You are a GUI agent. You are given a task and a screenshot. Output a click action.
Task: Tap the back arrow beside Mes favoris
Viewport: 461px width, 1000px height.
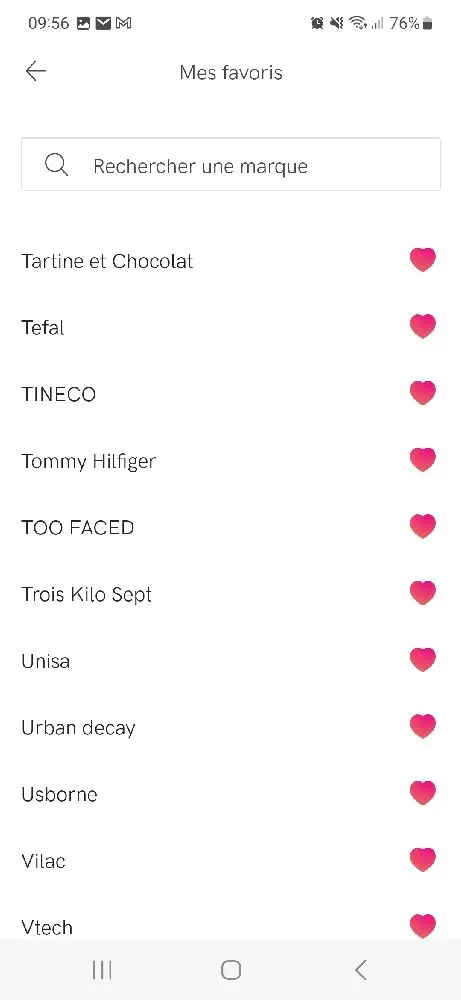click(36, 71)
